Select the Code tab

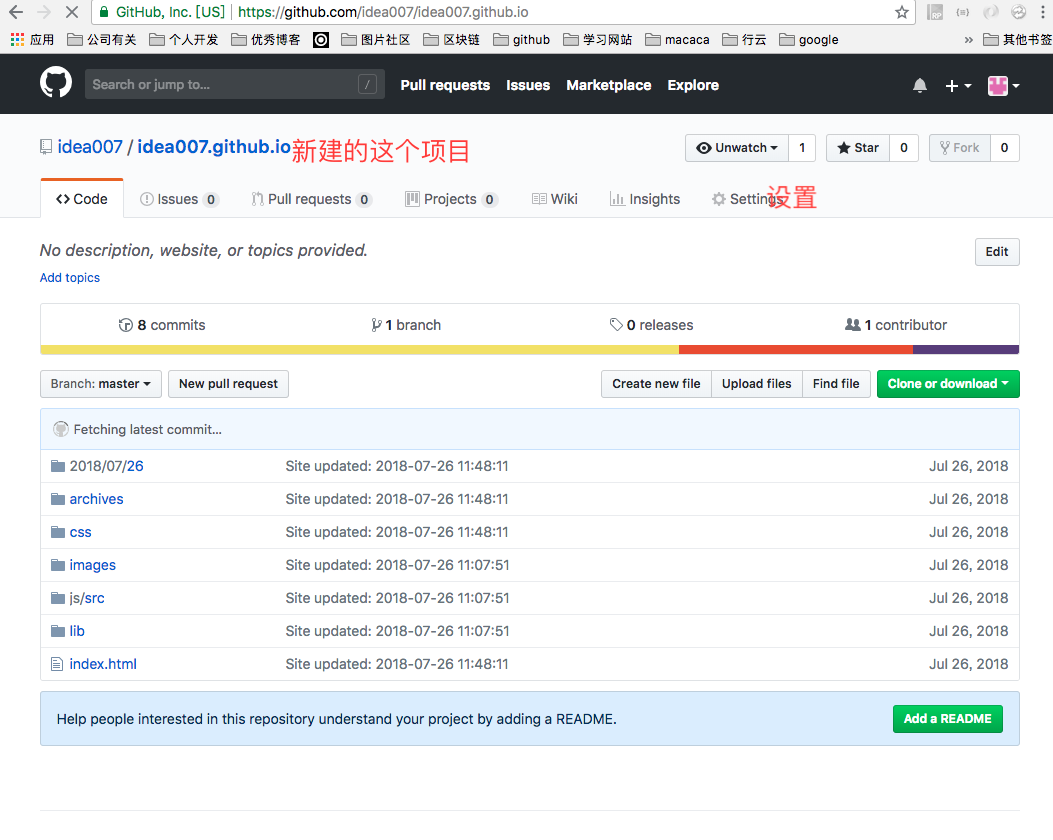click(82, 199)
